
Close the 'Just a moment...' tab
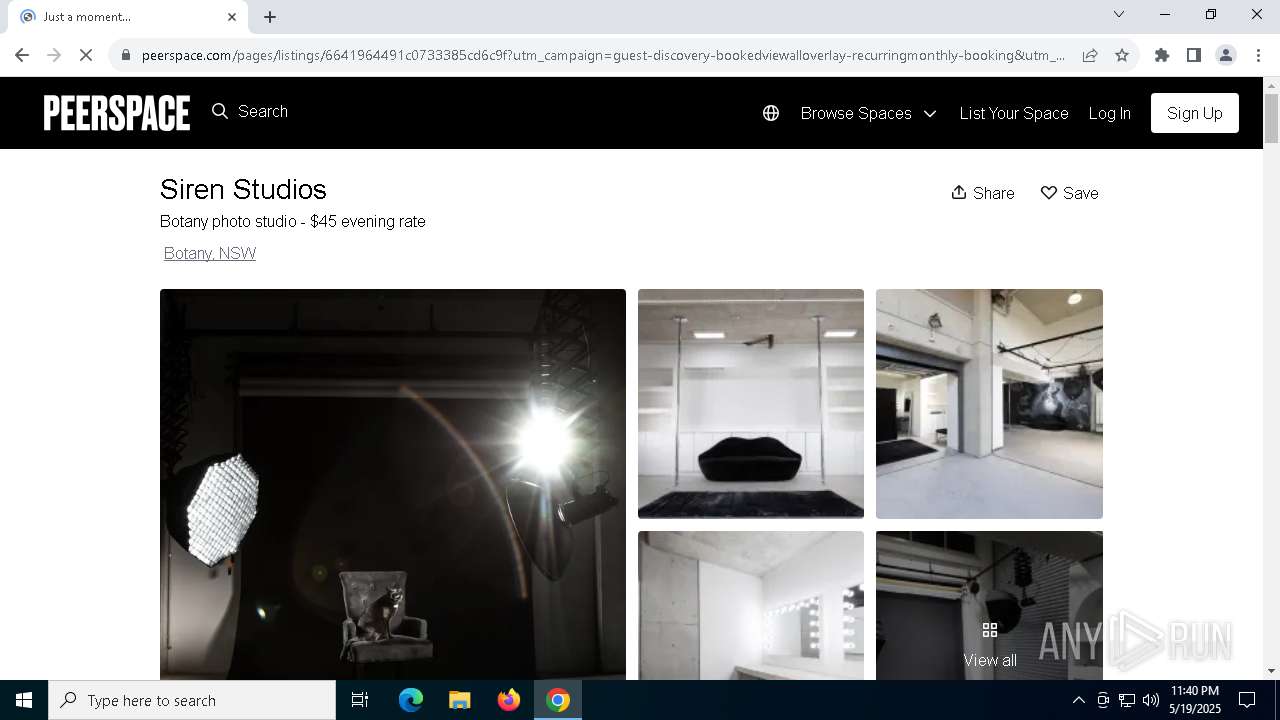tap(232, 16)
